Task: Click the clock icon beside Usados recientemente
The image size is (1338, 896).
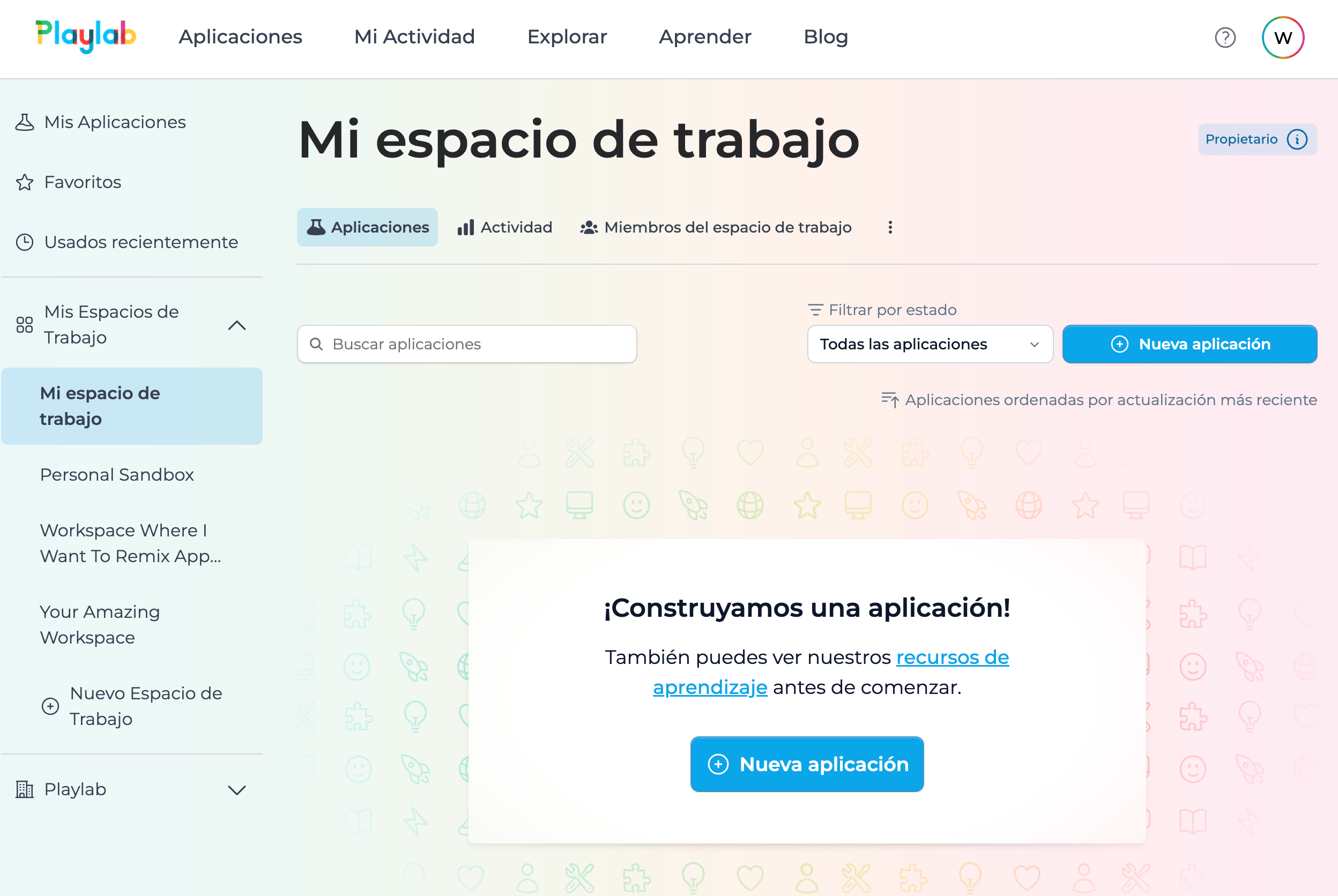Action: (x=25, y=242)
